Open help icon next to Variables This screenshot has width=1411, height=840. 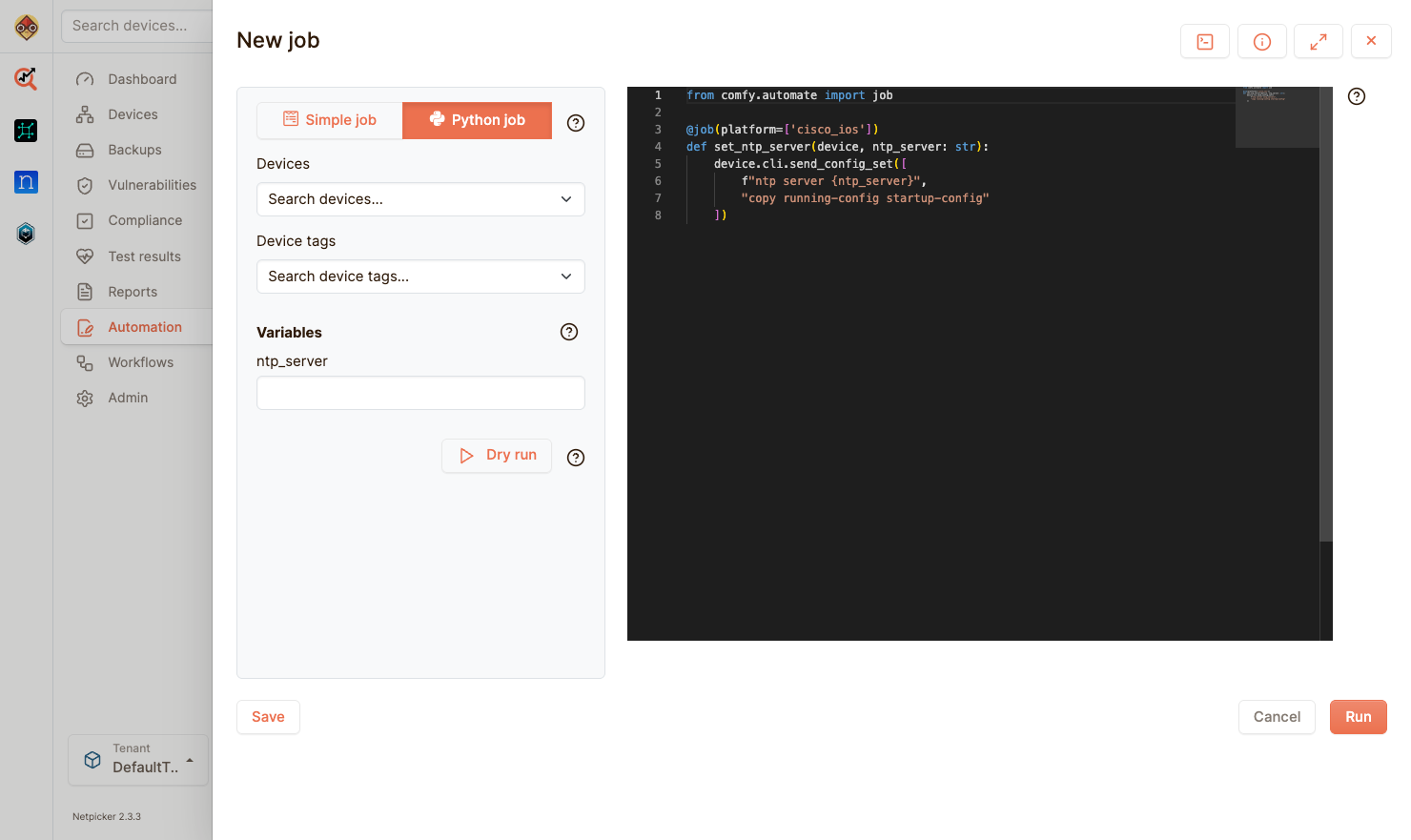pyautogui.click(x=569, y=332)
